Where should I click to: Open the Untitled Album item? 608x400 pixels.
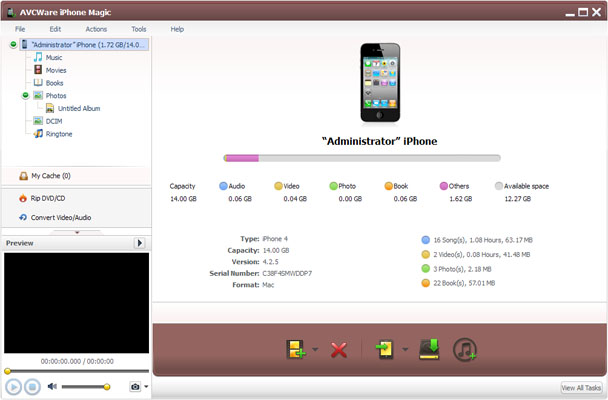79,109
